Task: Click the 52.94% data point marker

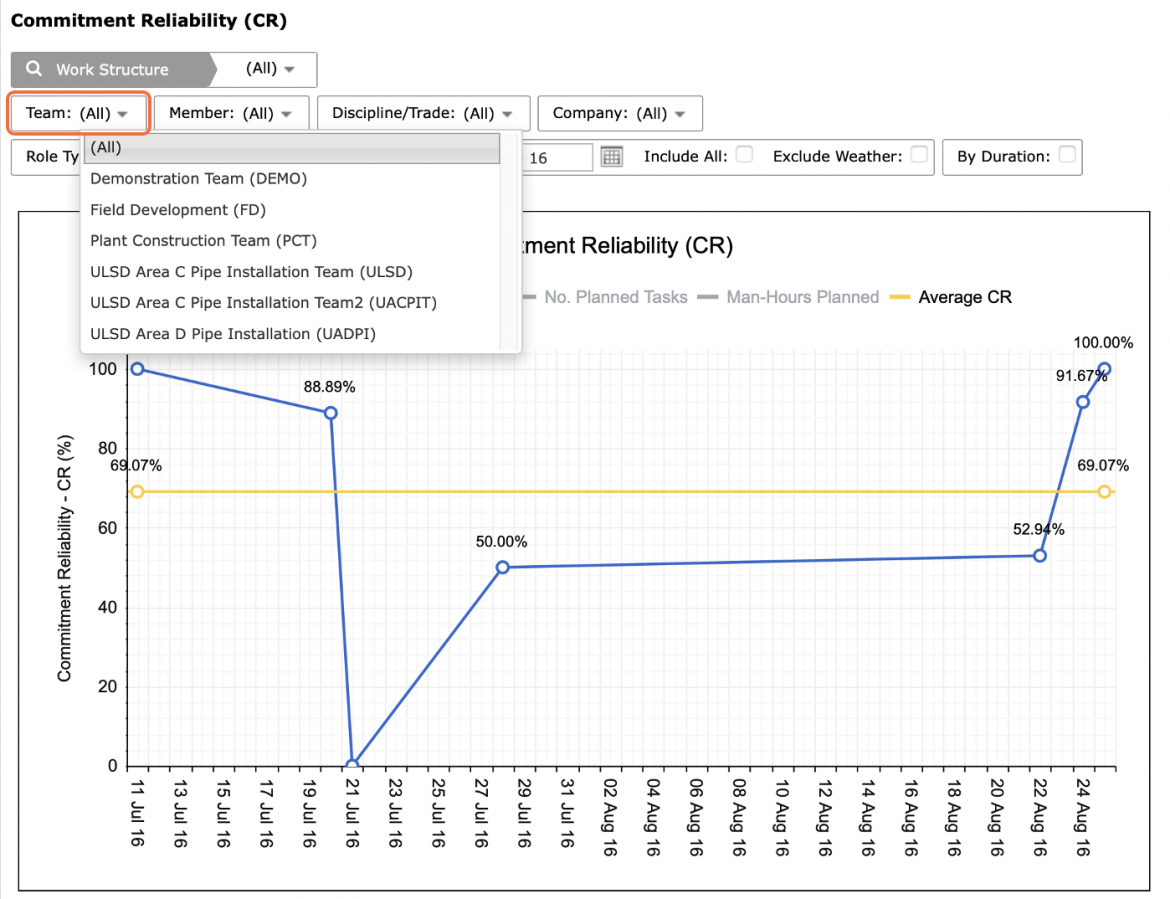Action: point(1039,555)
